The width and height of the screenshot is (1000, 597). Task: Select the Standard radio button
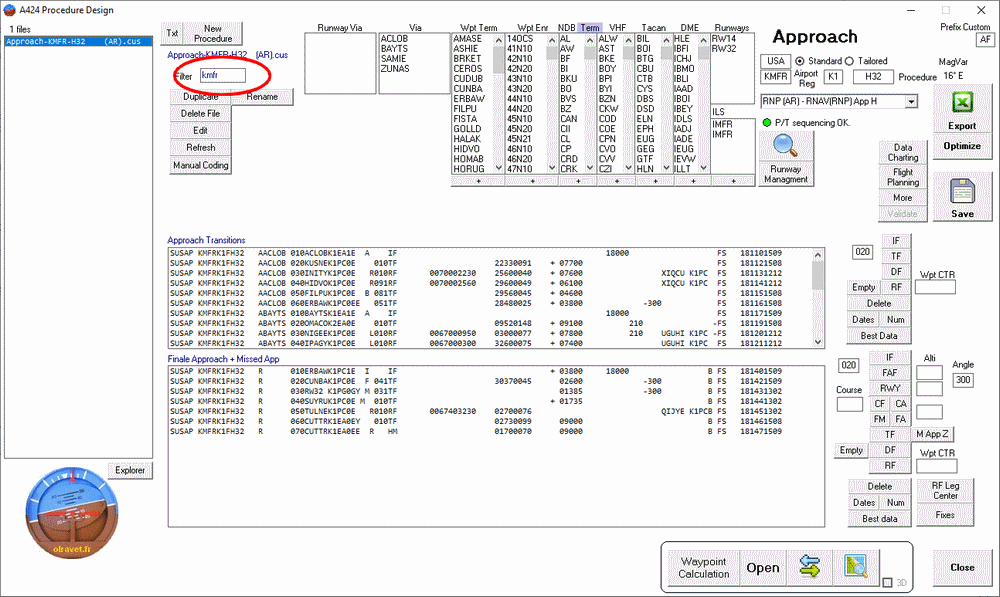coord(799,61)
